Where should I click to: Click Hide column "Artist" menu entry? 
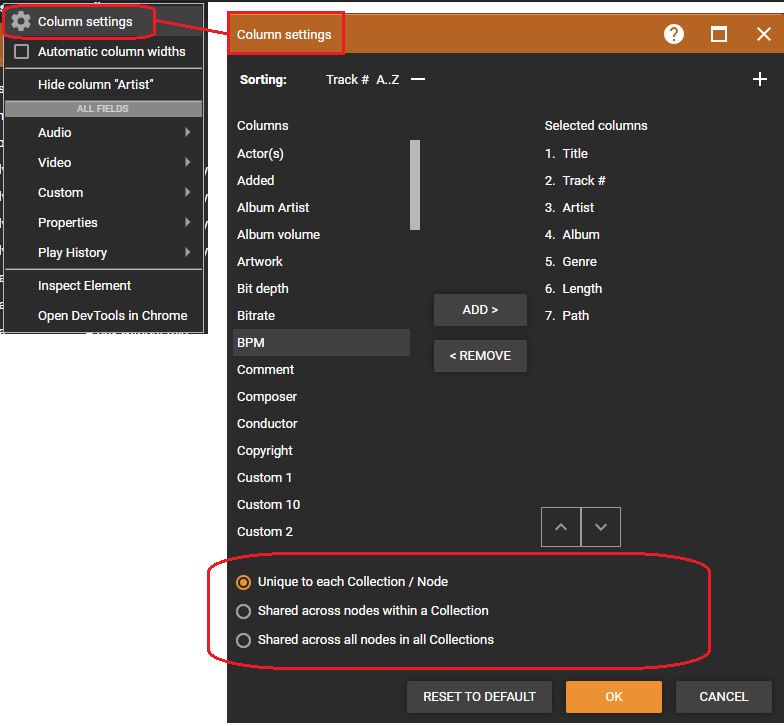(x=96, y=85)
